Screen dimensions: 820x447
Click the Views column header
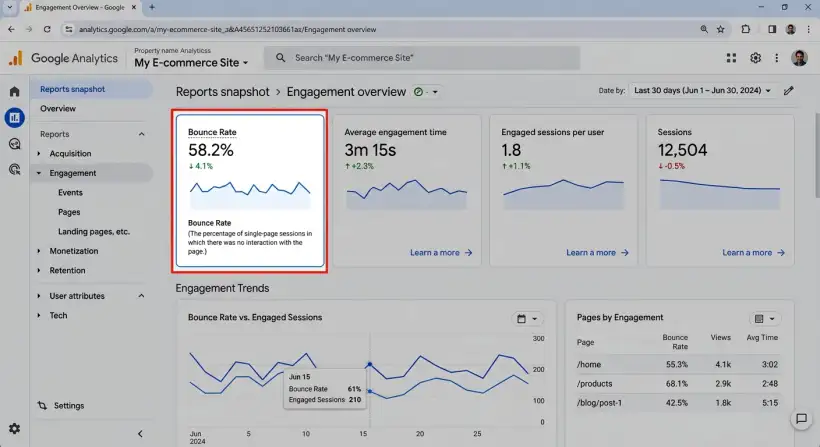pyautogui.click(x=721, y=338)
